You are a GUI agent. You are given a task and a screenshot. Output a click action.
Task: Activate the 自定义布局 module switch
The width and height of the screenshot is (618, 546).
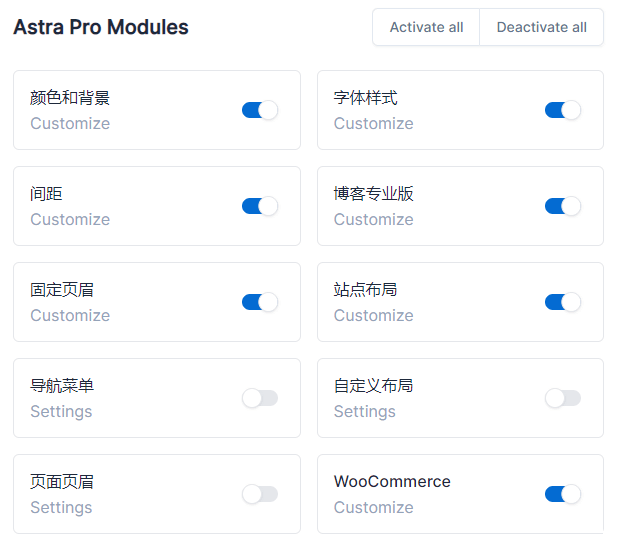563,398
